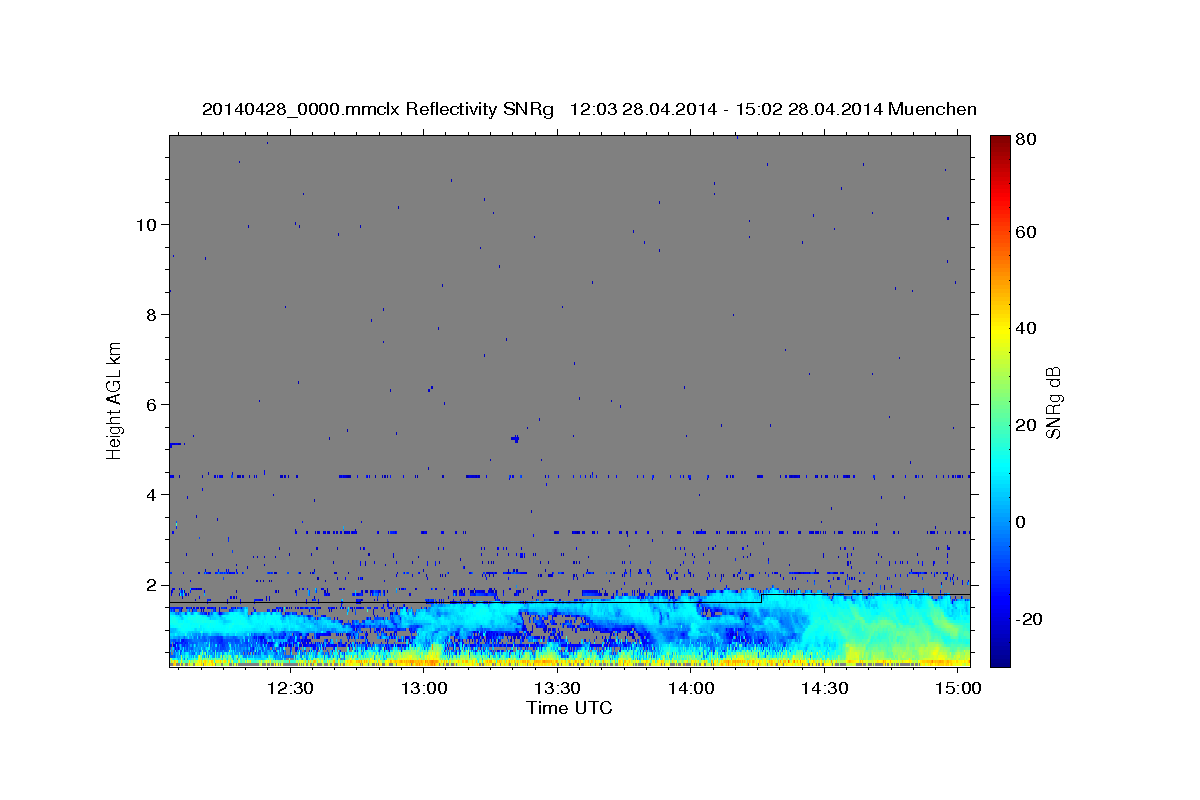Click the colorbar value 60
This screenshot has width=1200, height=800.
[1027, 232]
